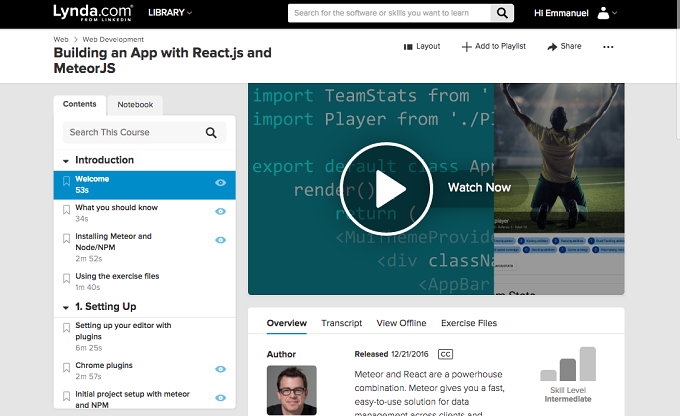Click the CC closed captions badge
Image resolution: width=680 pixels, height=416 pixels.
[x=445, y=354]
